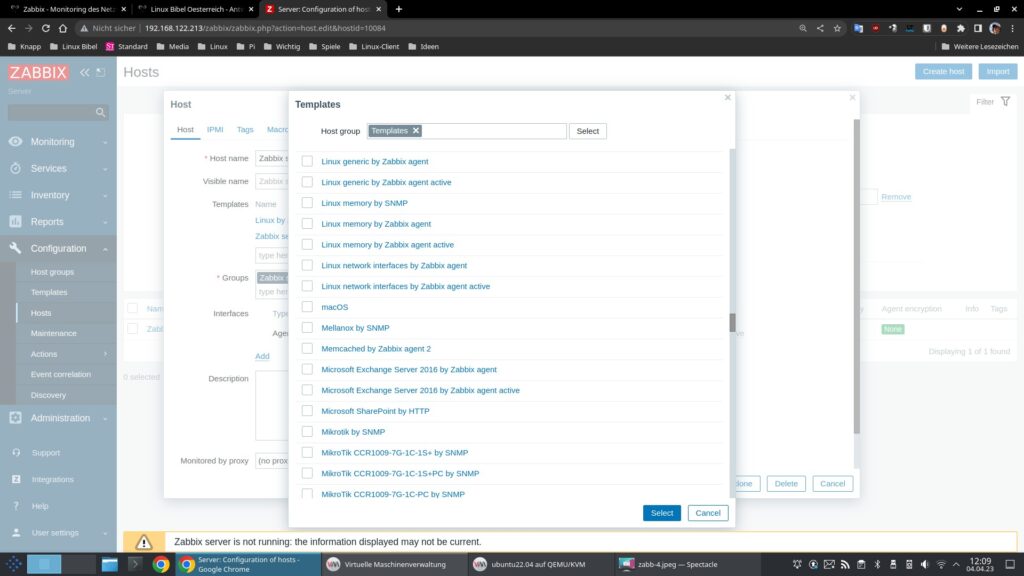Open the file manager in the taskbar

[x=109, y=564]
